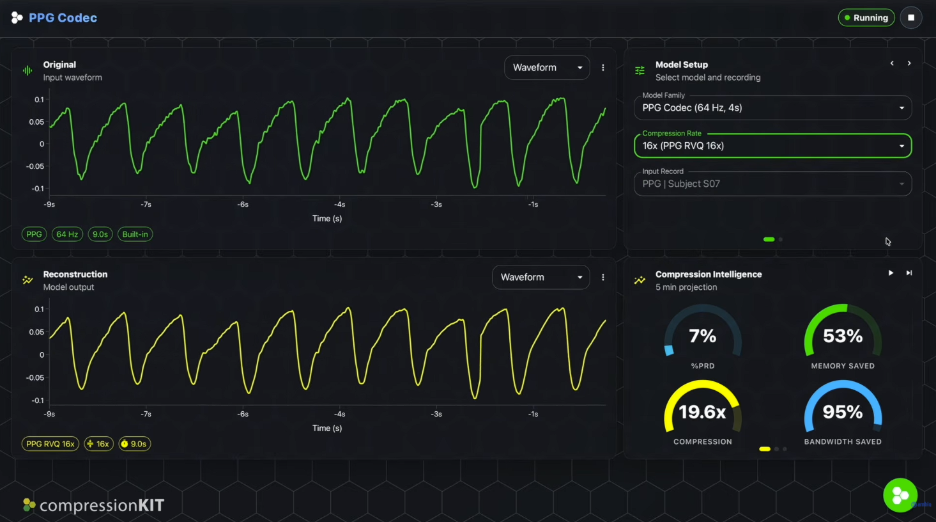Click the '5 min projection' subtitle
936x522 pixels.
(x=686, y=287)
